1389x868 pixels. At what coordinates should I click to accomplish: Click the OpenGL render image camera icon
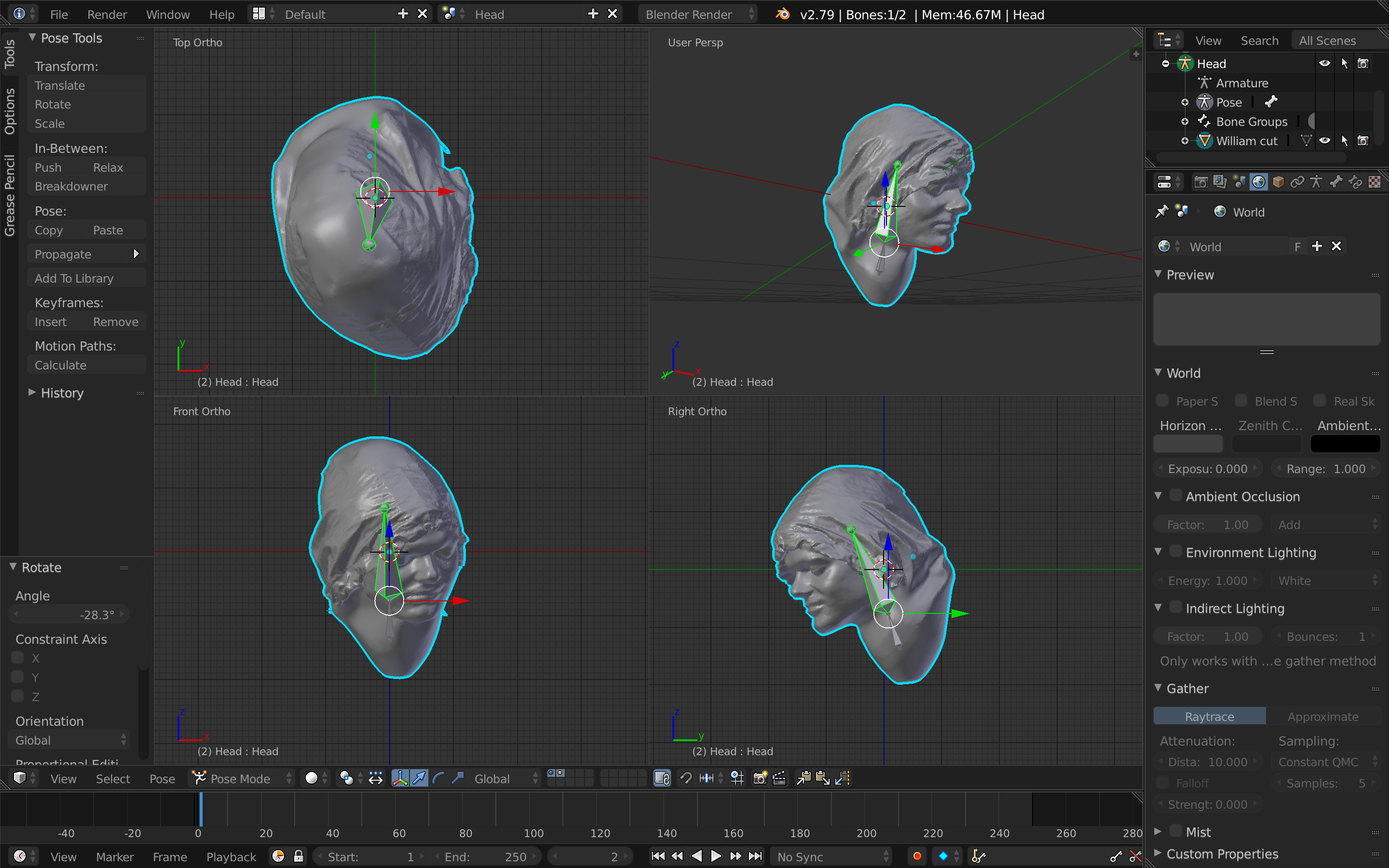(760, 778)
